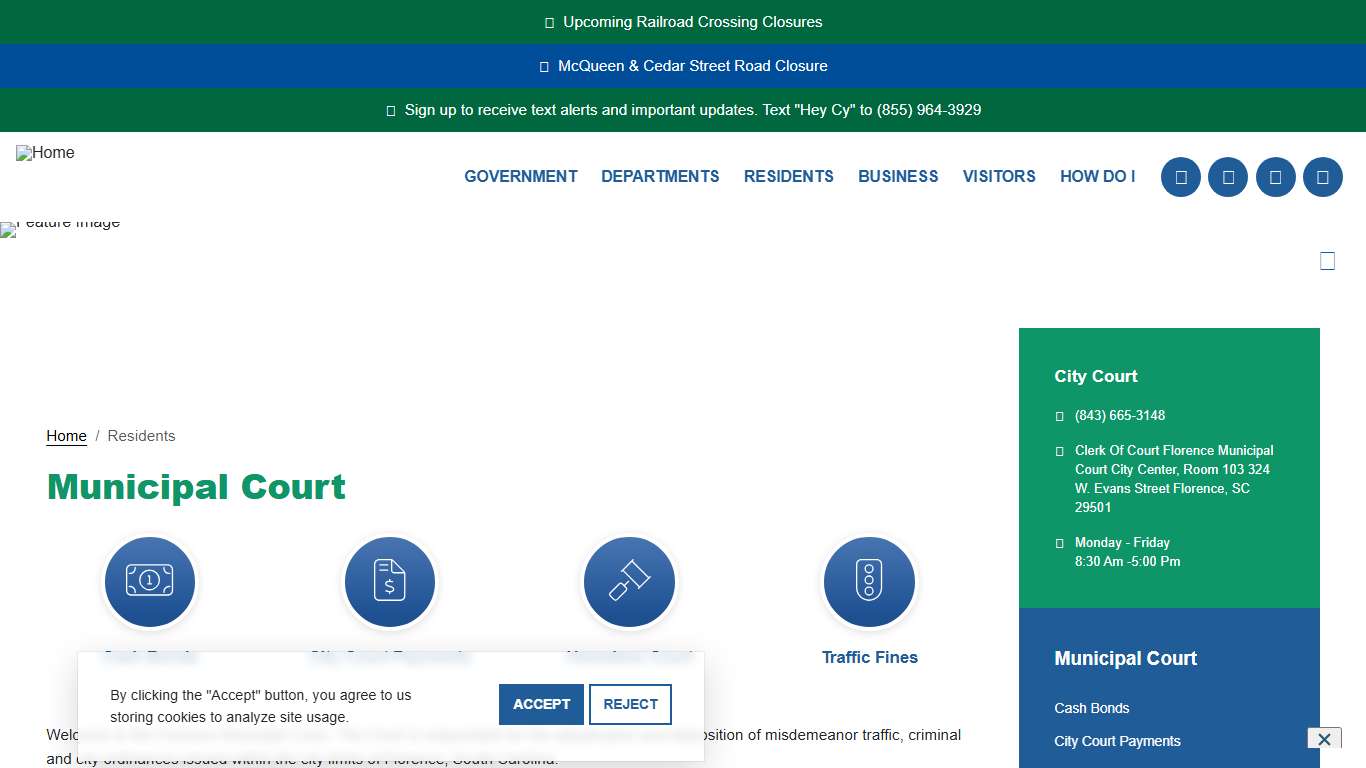This screenshot has height=768, width=1366.
Task: Open search from the last header circle icon
Action: [1323, 177]
